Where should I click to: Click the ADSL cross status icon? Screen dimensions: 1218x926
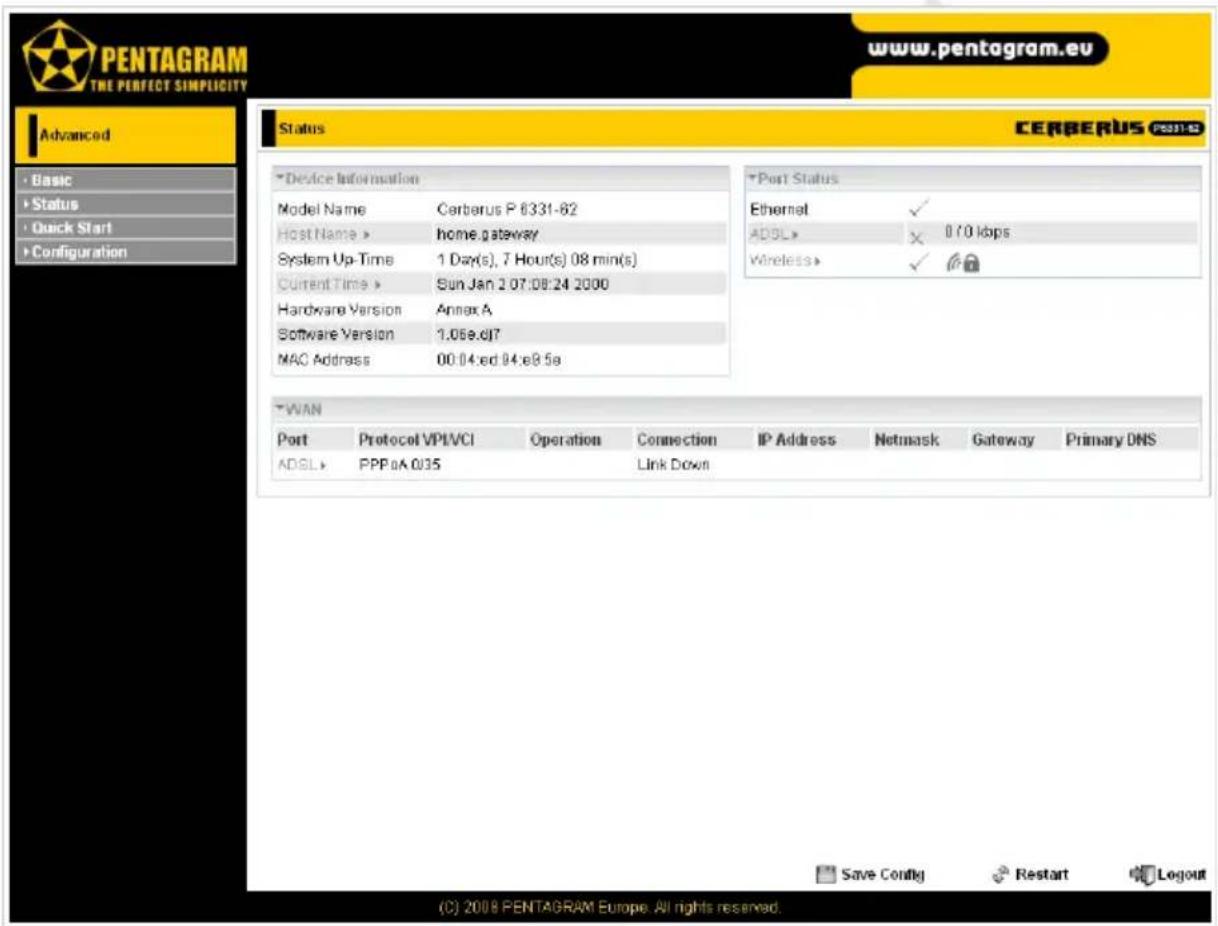[x=917, y=237]
